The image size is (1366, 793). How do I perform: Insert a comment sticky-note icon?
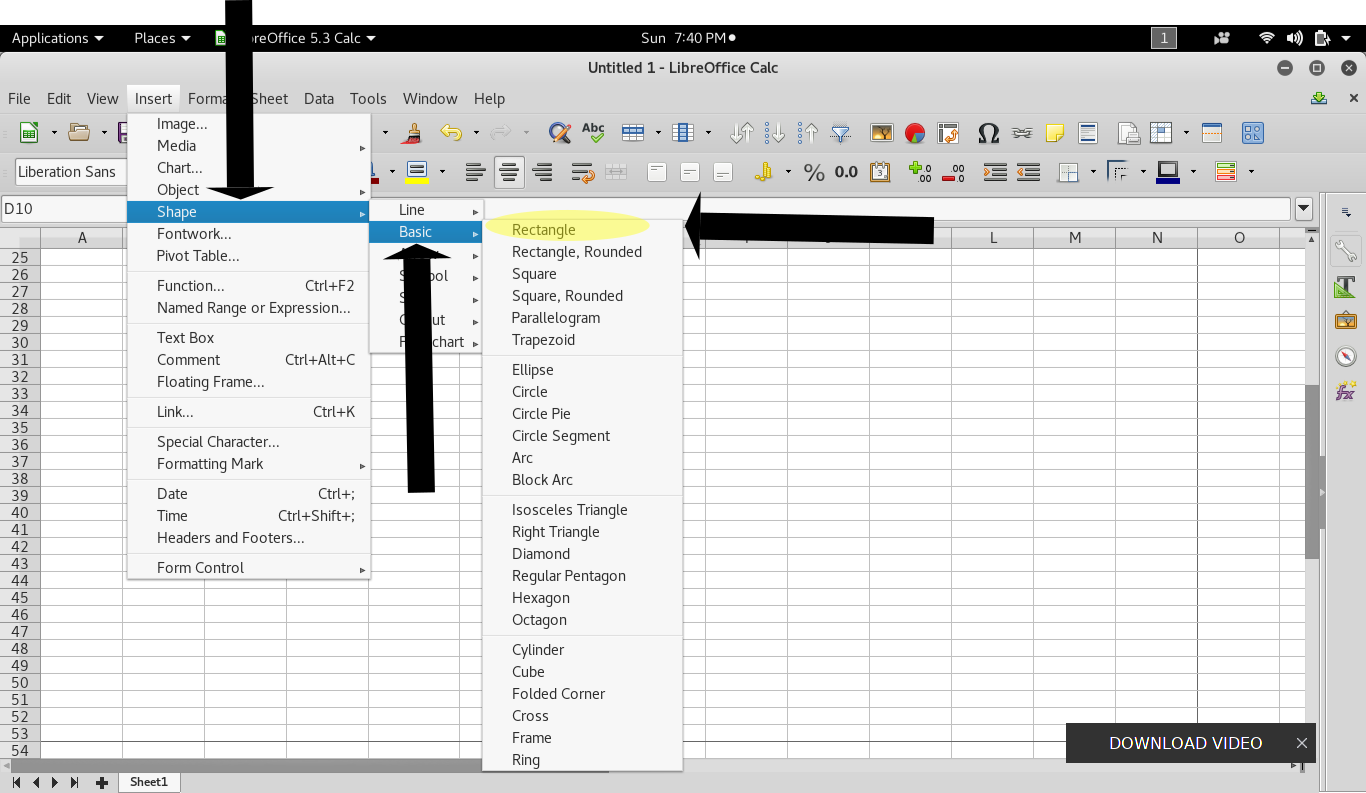pos(1054,132)
